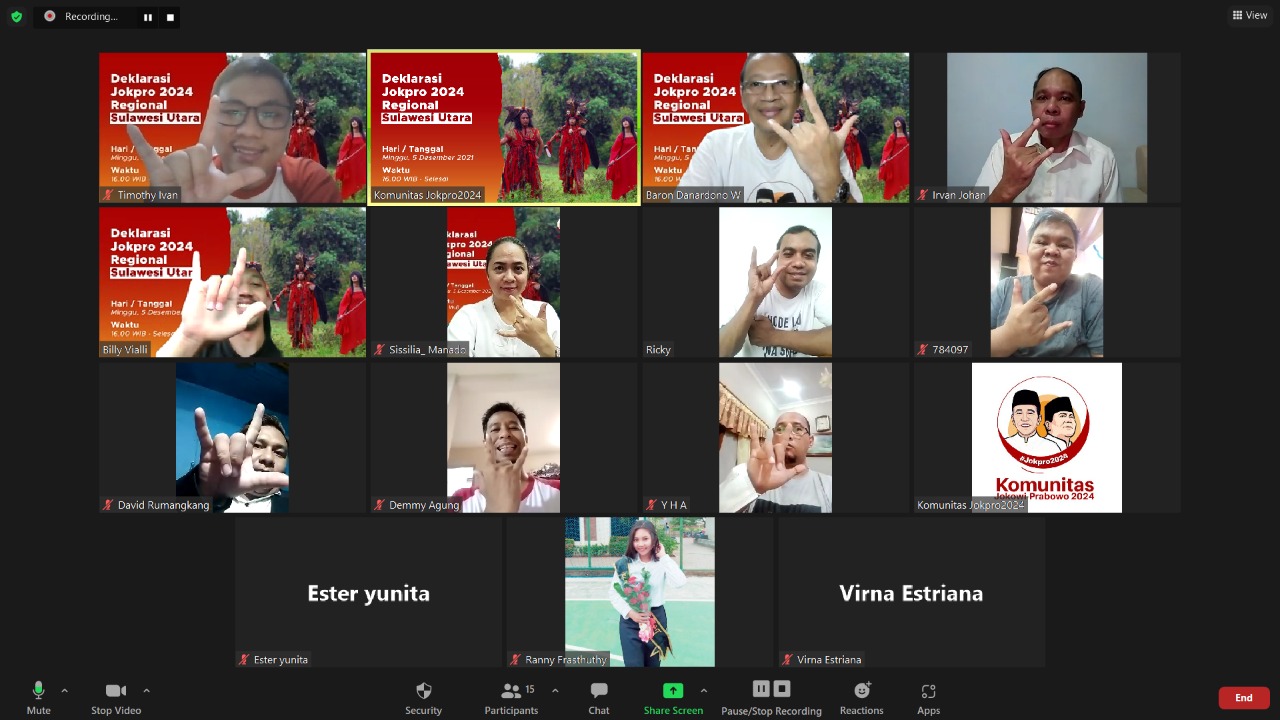Screen dimensions: 1280x720
Task: Click the red End meeting button
Action: click(1243, 698)
